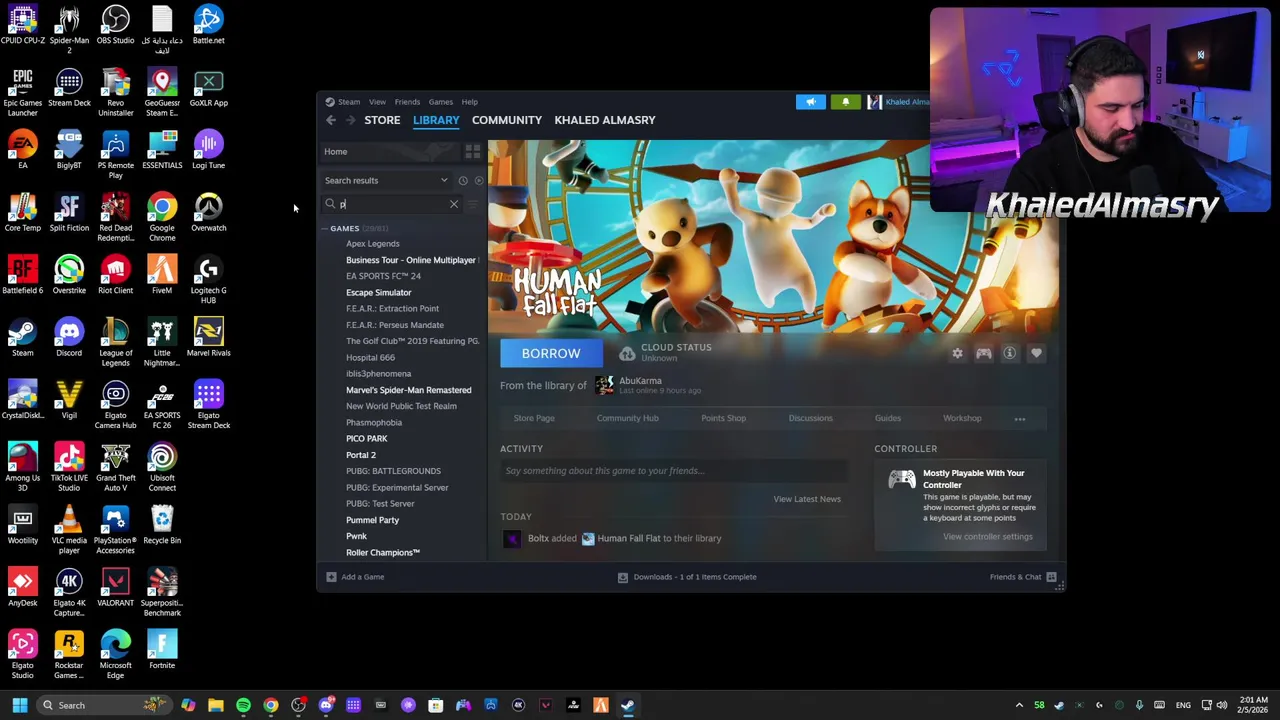Open the Discussions link

[810, 418]
